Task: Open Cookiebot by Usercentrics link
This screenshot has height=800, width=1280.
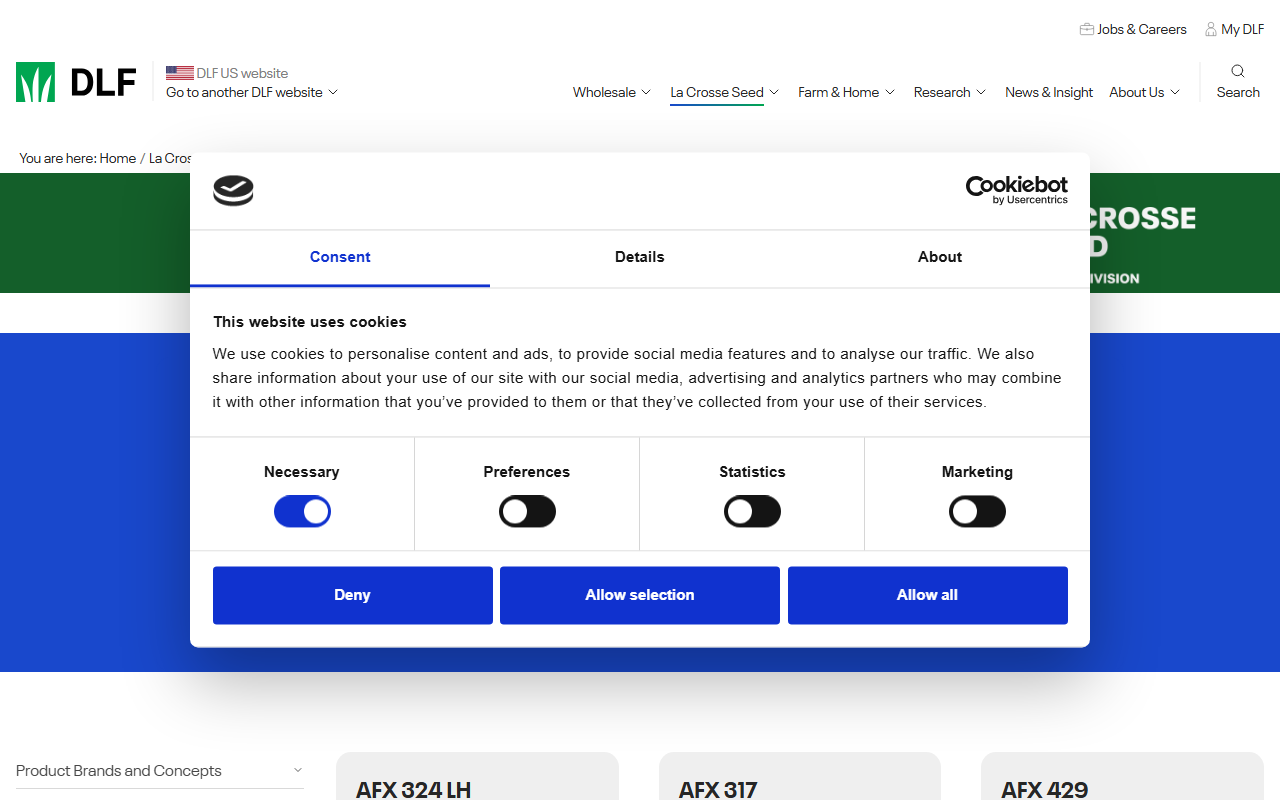Action: click(1016, 190)
